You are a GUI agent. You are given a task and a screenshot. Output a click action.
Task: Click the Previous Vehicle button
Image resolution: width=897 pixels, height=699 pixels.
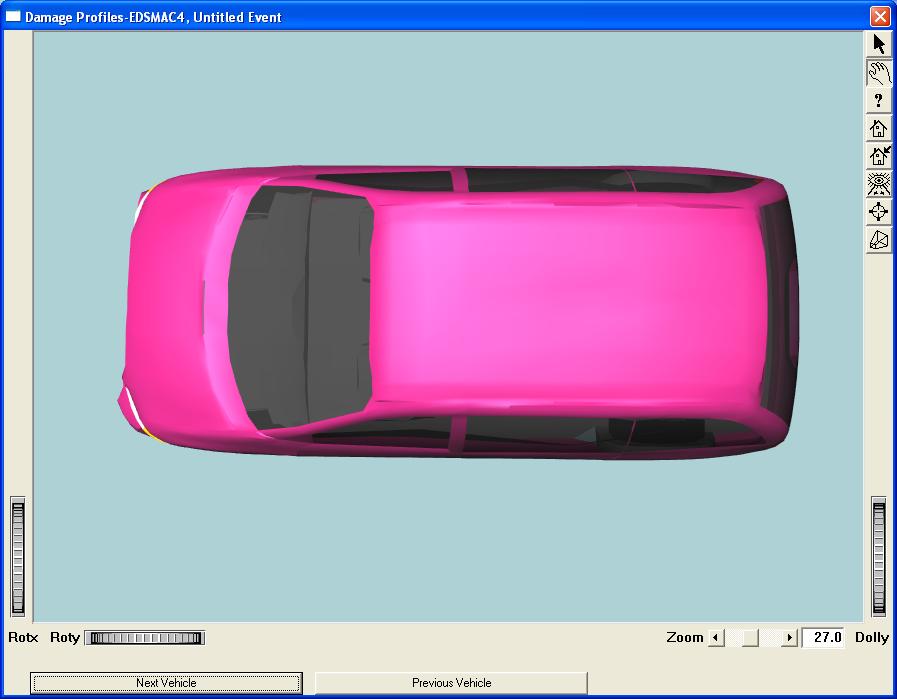451,683
